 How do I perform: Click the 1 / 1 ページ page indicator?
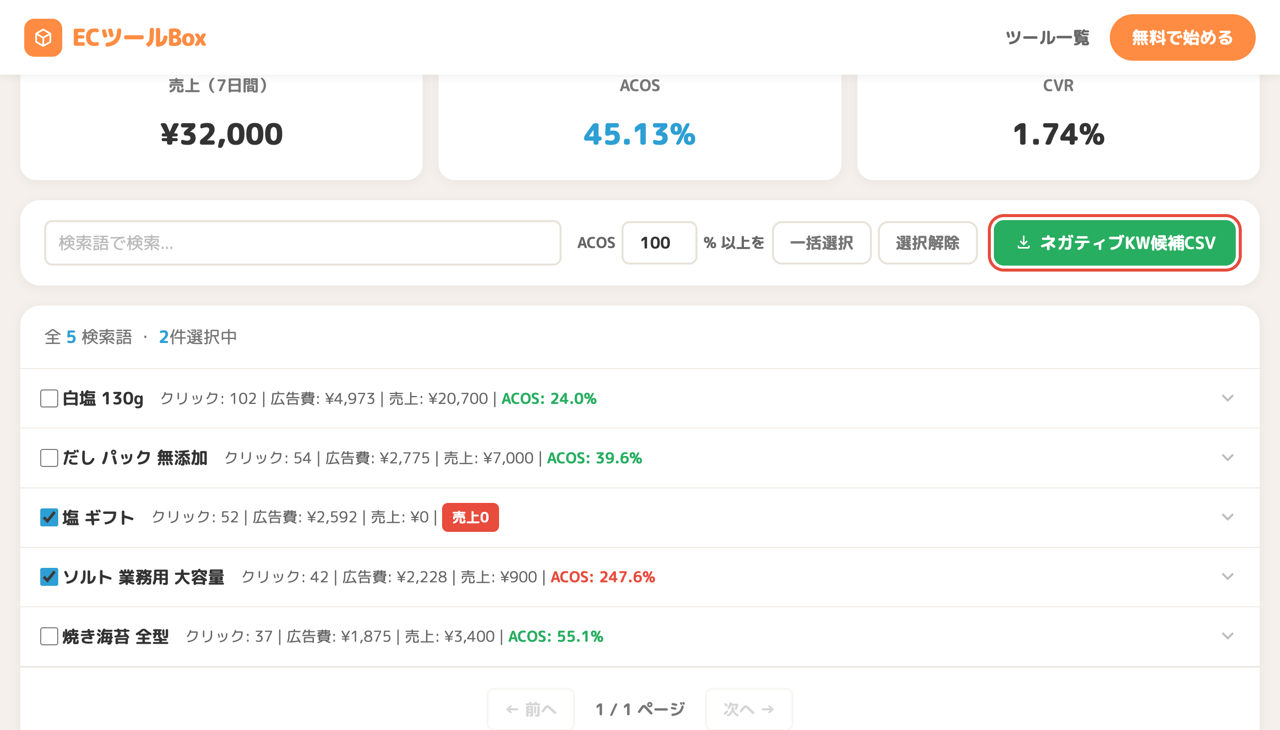pyautogui.click(x=640, y=709)
